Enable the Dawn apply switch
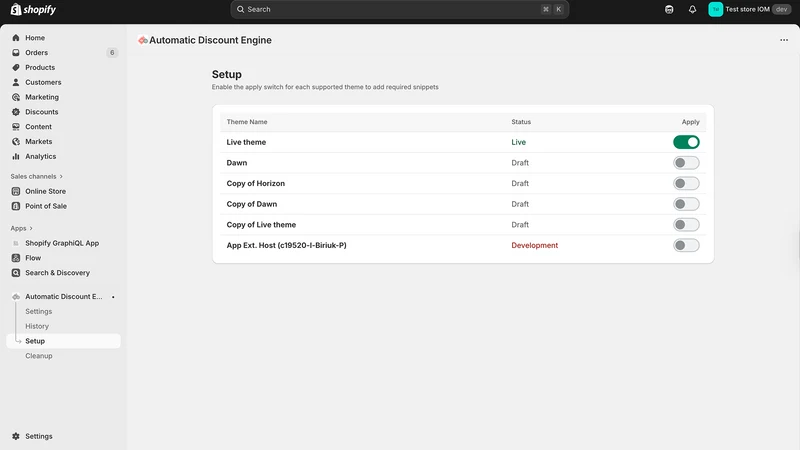This screenshot has width=800, height=450. [686, 163]
